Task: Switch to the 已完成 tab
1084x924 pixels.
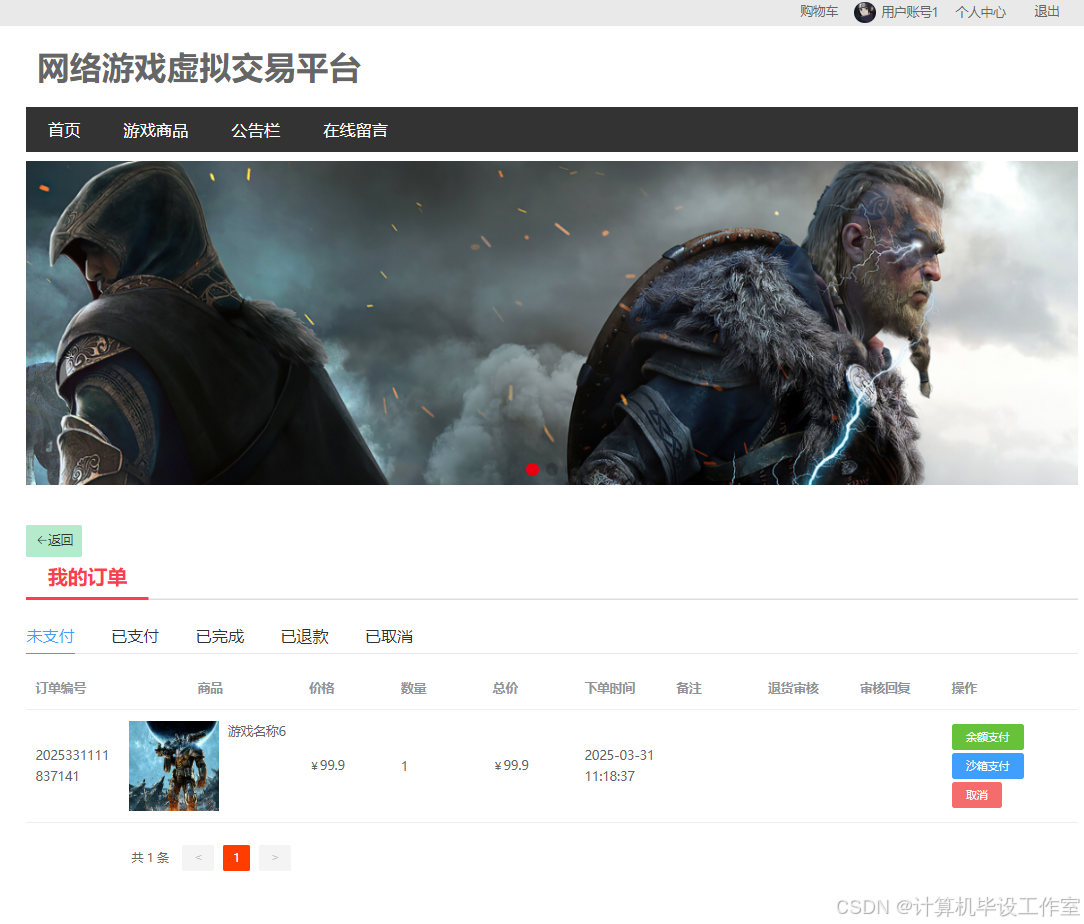Action: (220, 636)
